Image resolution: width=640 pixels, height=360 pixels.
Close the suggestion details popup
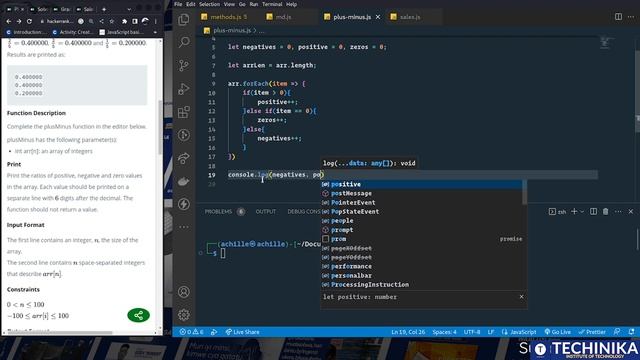[x=521, y=297]
